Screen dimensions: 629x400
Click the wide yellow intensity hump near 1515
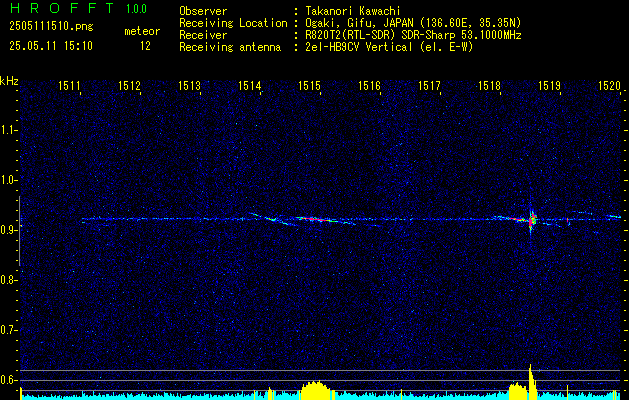click(317, 390)
